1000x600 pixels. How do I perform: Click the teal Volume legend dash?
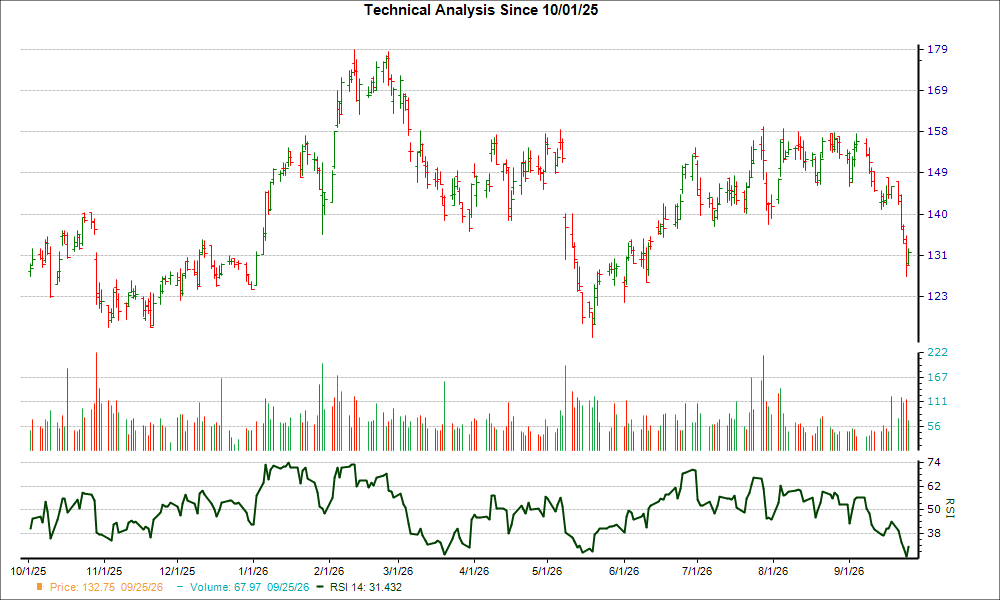coord(180,587)
